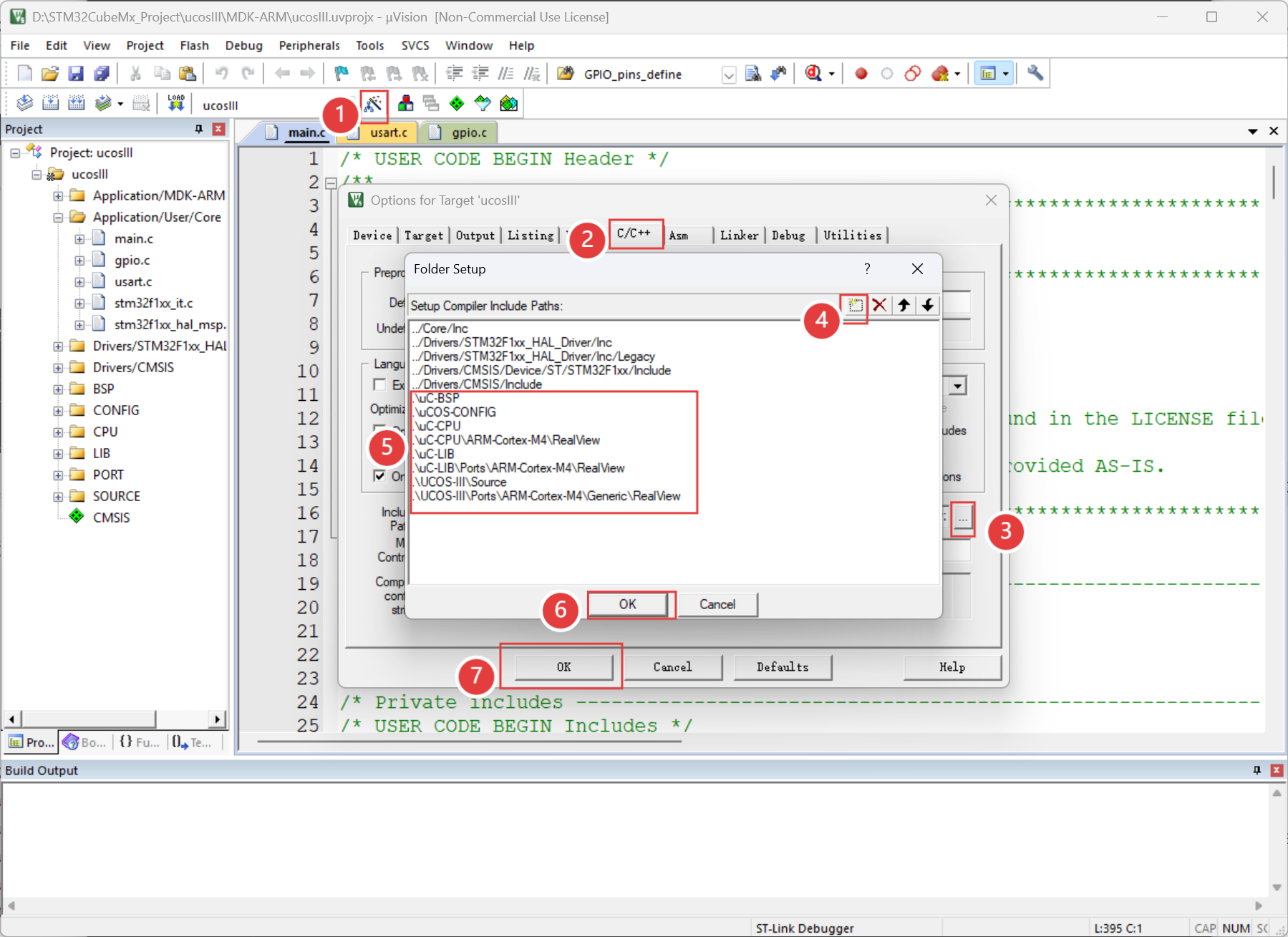The image size is (1288, 937).
Task: Select stm32f1xx_it.c in the project tree
Action: point(153,303)
